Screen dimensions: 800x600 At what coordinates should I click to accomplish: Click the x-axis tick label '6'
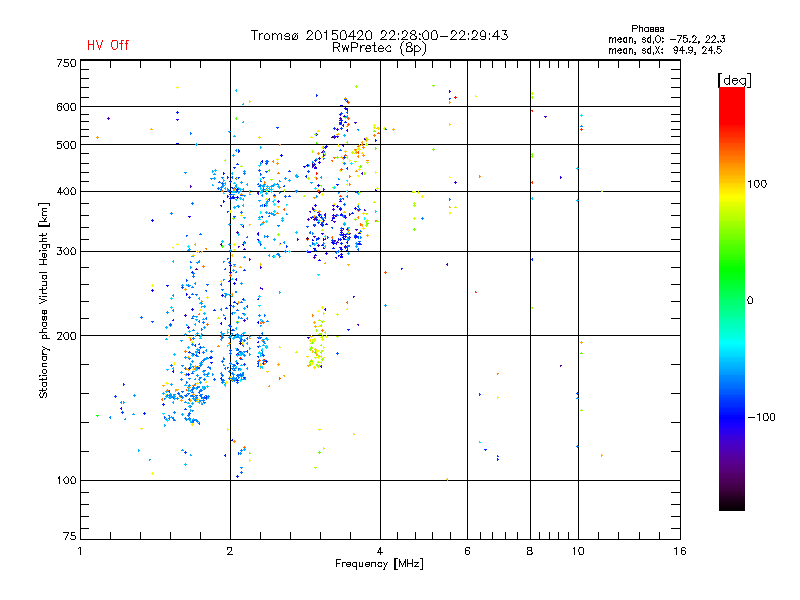[x=467, y=551]
